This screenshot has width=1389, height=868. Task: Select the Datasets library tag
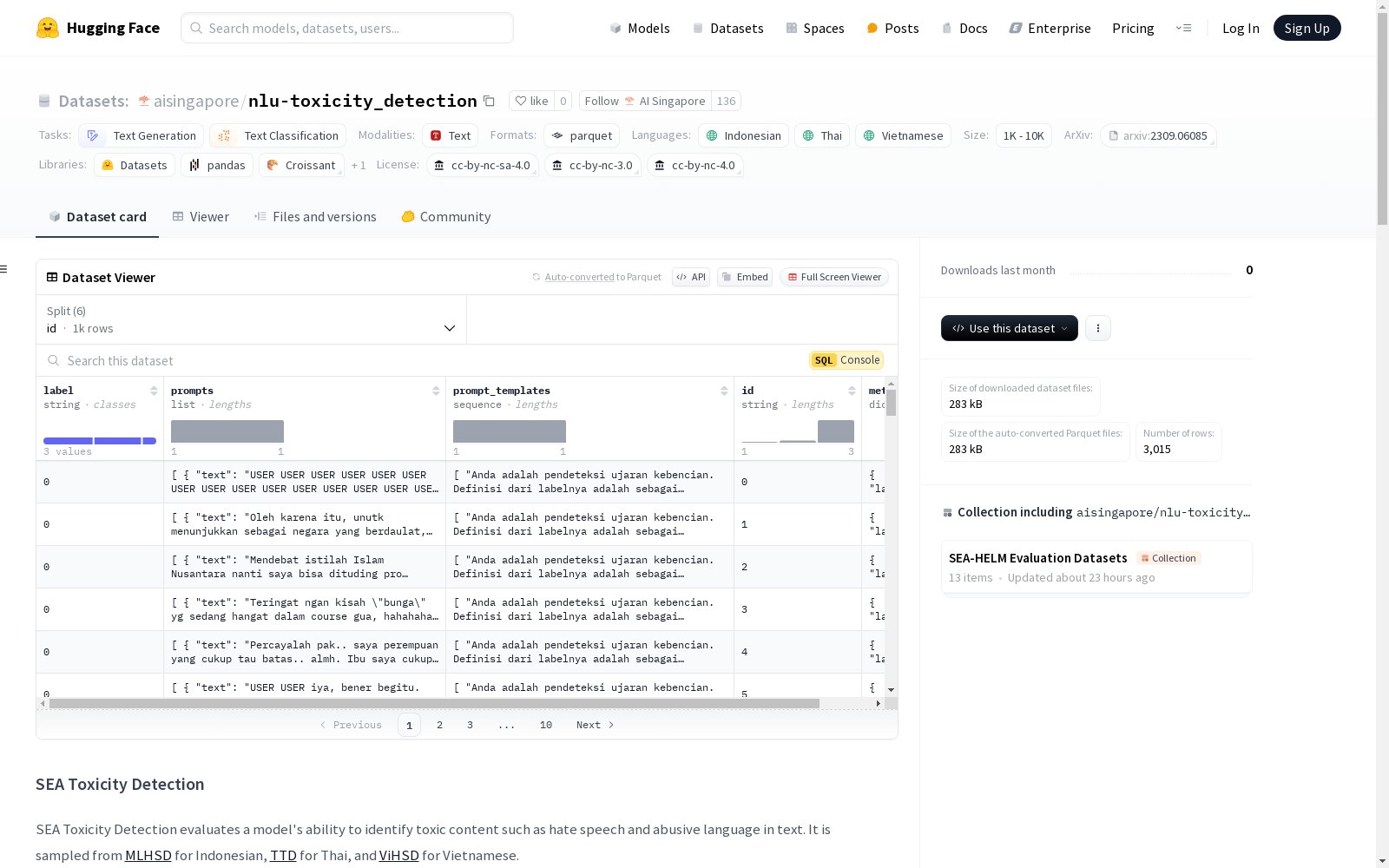tap(135, 165)
